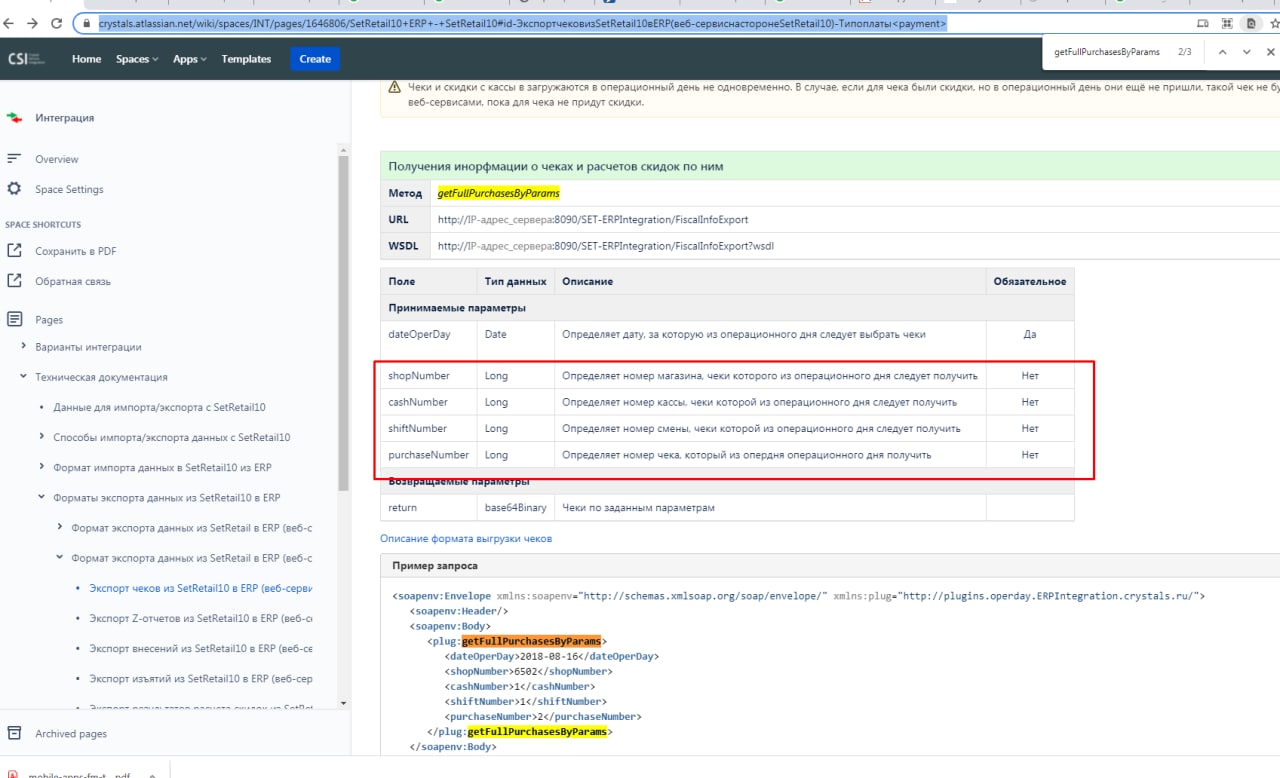Click the FiscalInfoExport?wsdl WSDL address

[x=606, y=245]
